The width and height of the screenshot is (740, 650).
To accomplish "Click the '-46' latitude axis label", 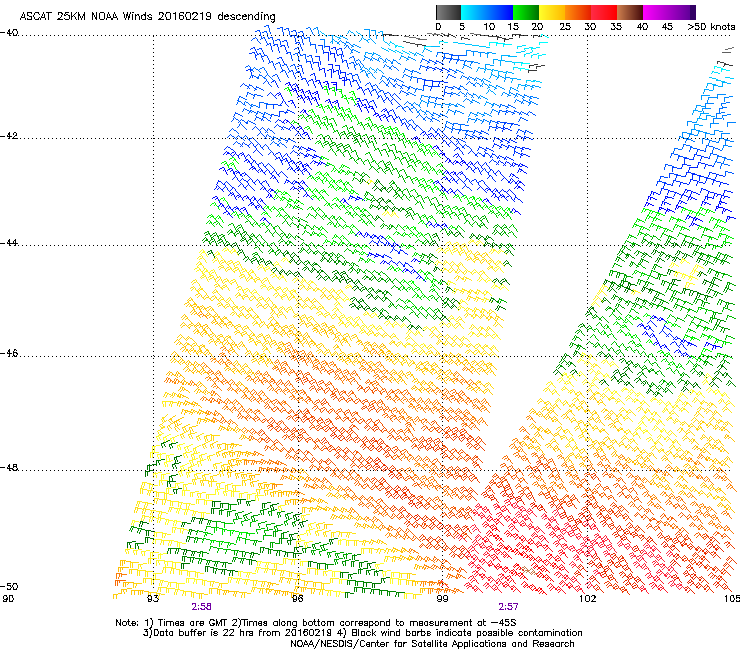I will tap(9, 354).
